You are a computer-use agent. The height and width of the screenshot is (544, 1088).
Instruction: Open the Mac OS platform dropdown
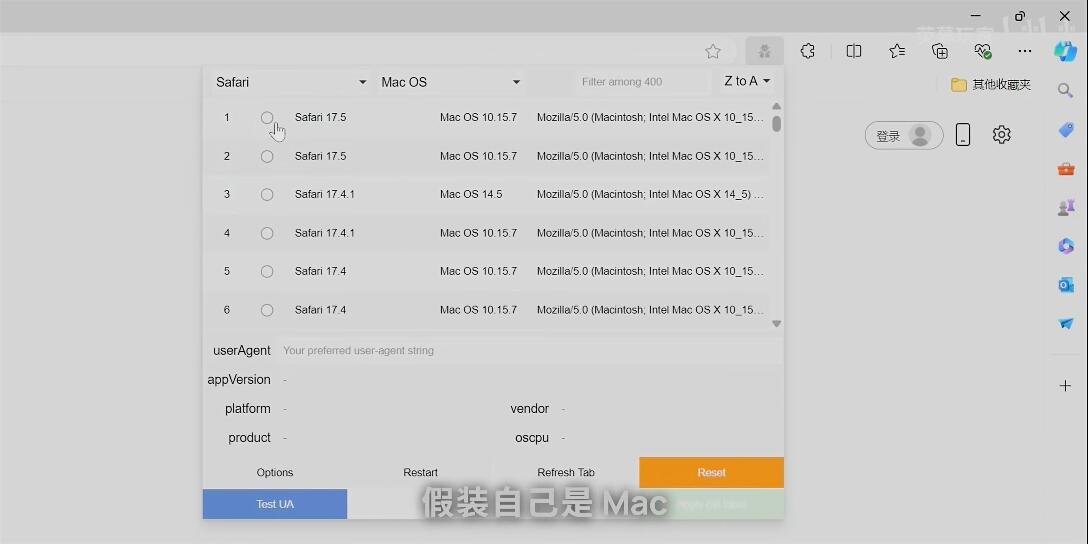click(450, 82)
